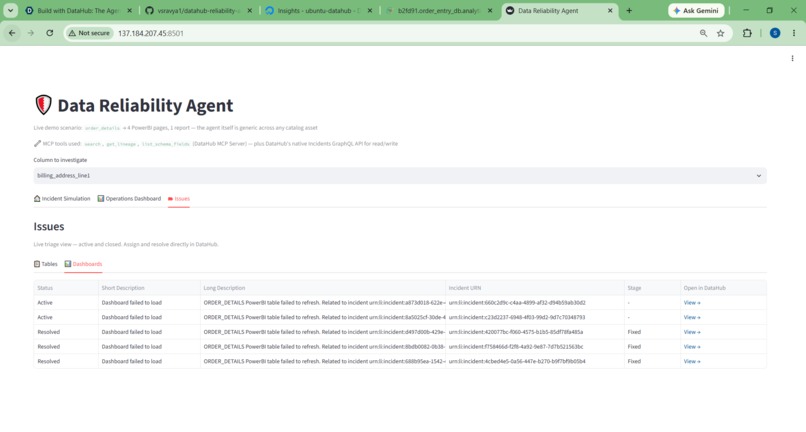This screenshot has height=432, width=806.
Task: Select the Dashboards sub-tab
Action: click(x=83, y=264)
